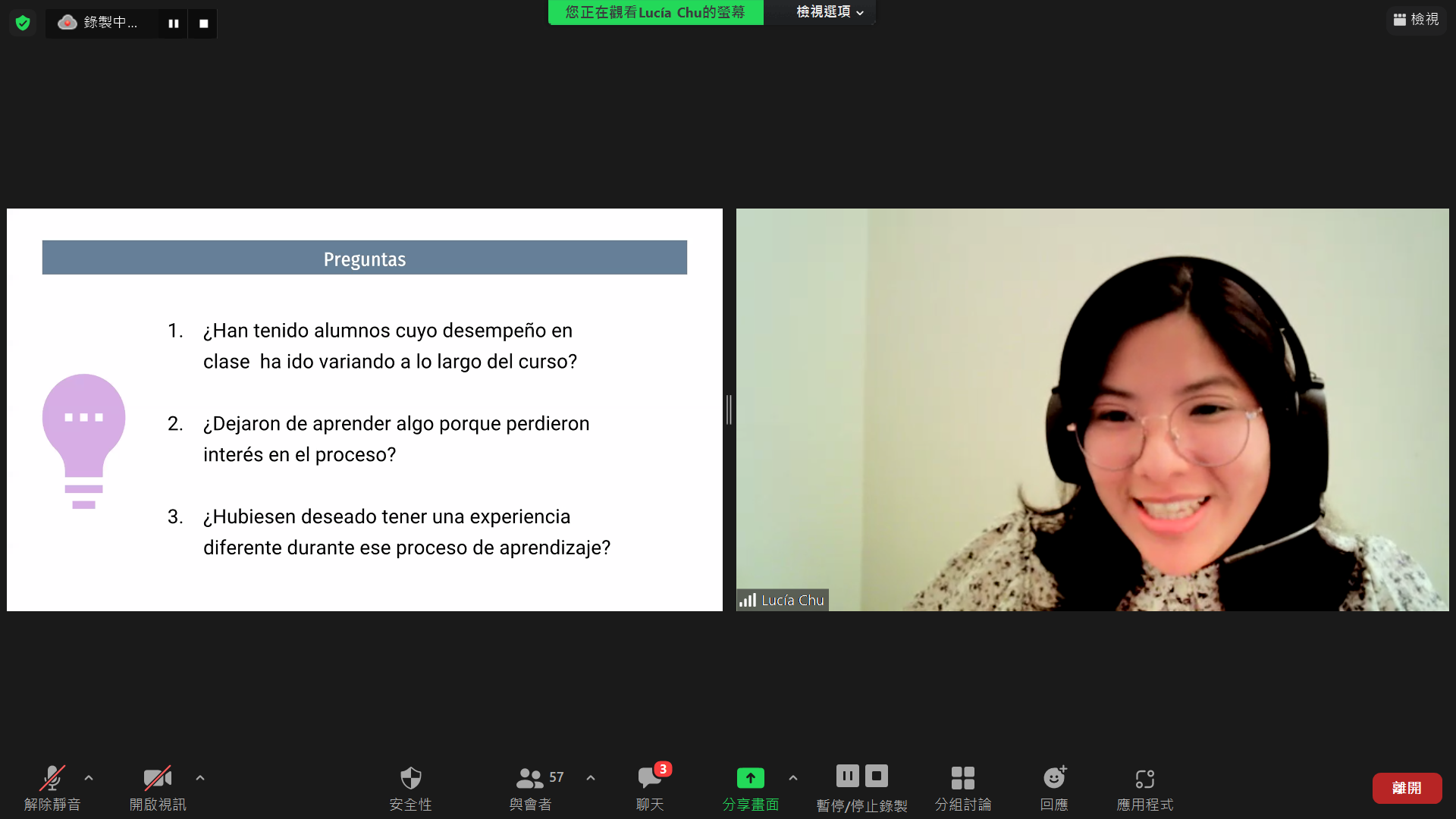
Task: Click the purple light bulb graphic
Action: click(83, 441)
